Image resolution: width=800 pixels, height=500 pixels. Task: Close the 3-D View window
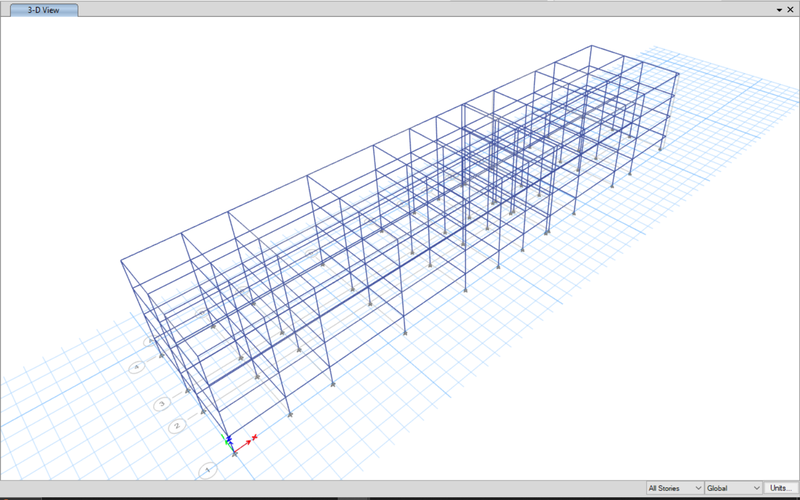click(790, 10)
